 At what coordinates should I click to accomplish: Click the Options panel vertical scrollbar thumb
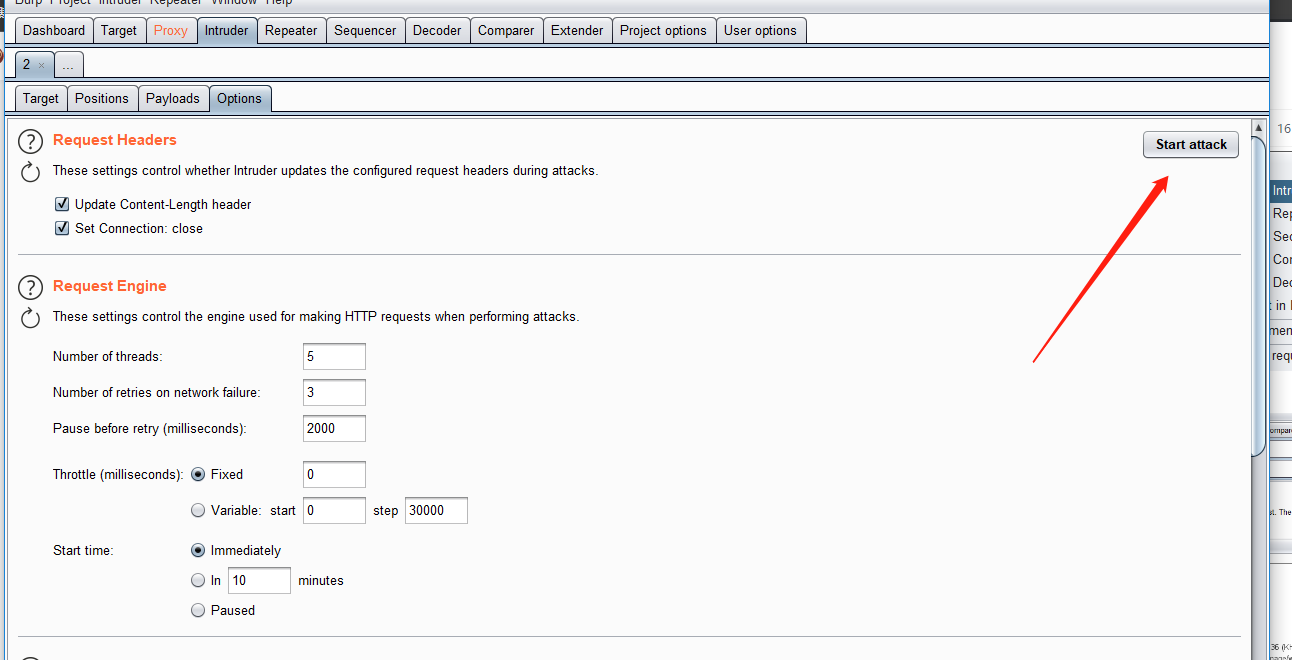coord(1259,295)
